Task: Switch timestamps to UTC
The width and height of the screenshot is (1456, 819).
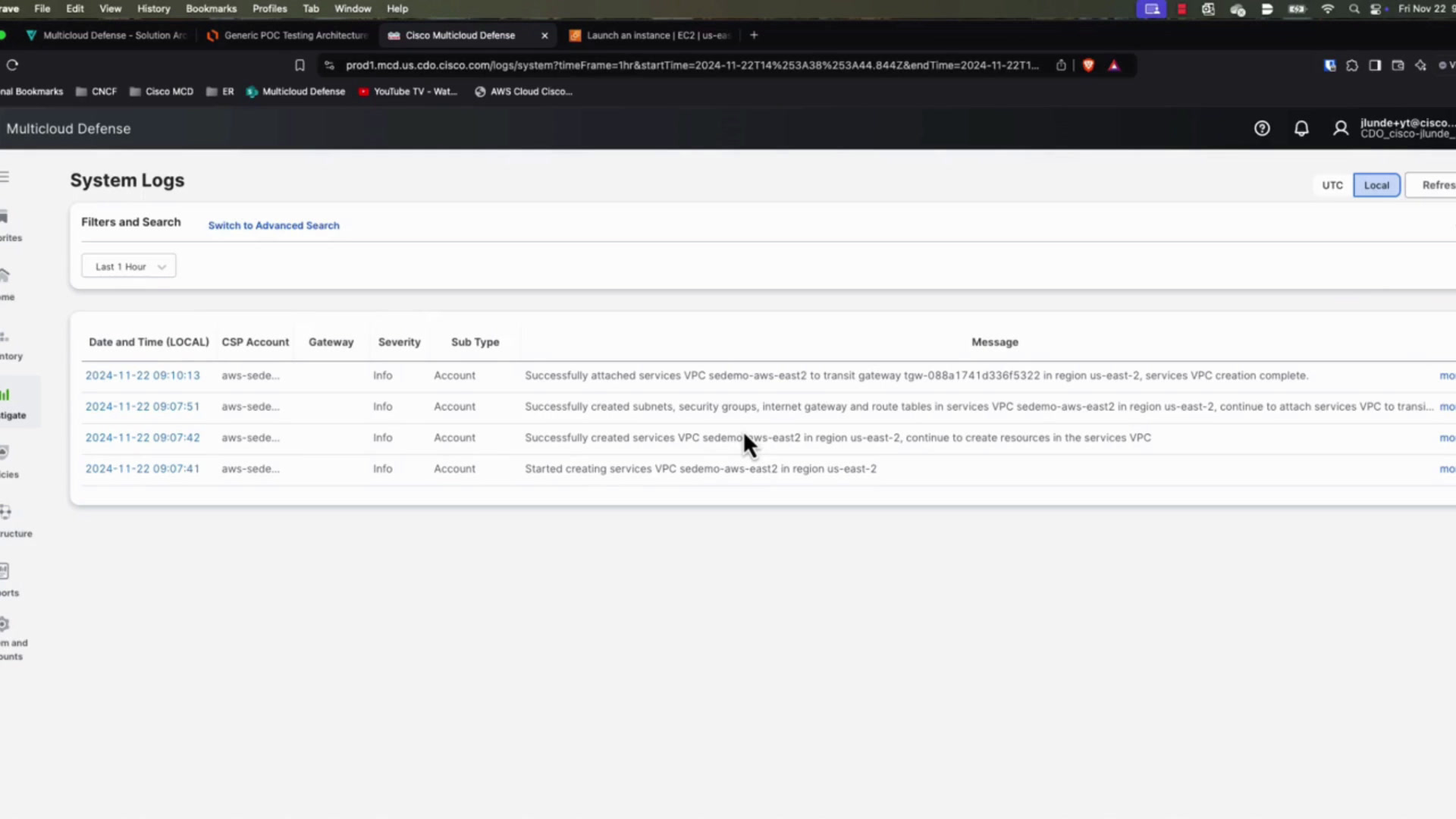Action: 1332,185
